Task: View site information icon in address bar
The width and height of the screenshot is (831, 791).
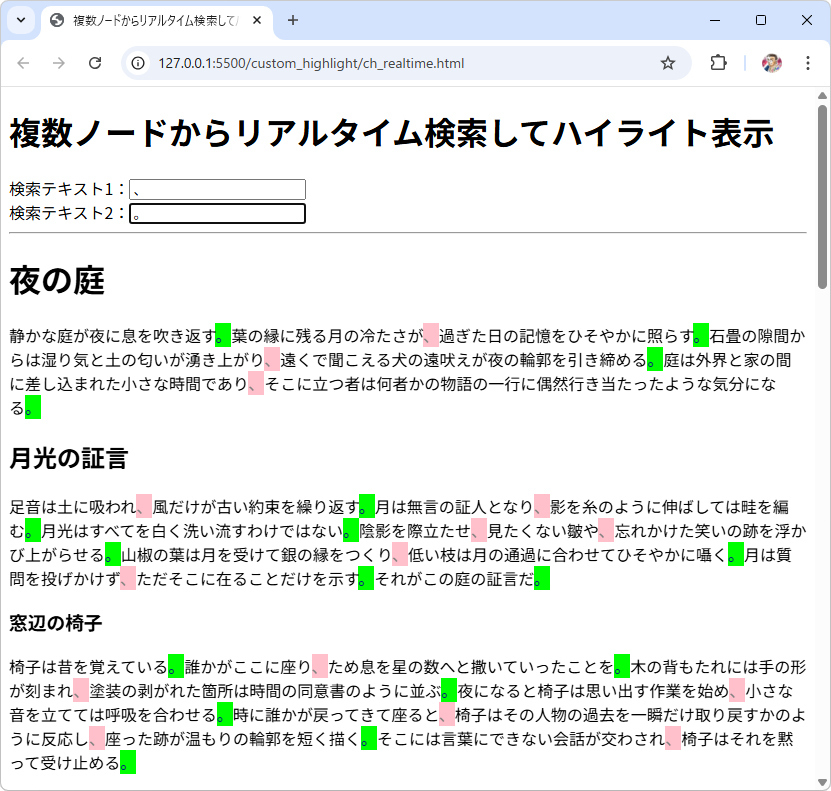Action: tap(139, 63)
